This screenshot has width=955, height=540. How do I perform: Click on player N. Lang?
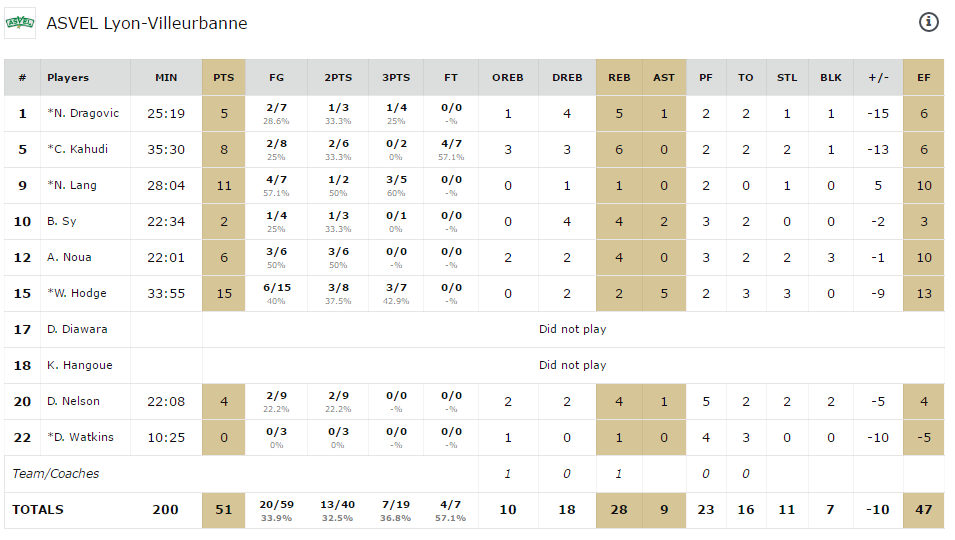(x=70, y=186)
